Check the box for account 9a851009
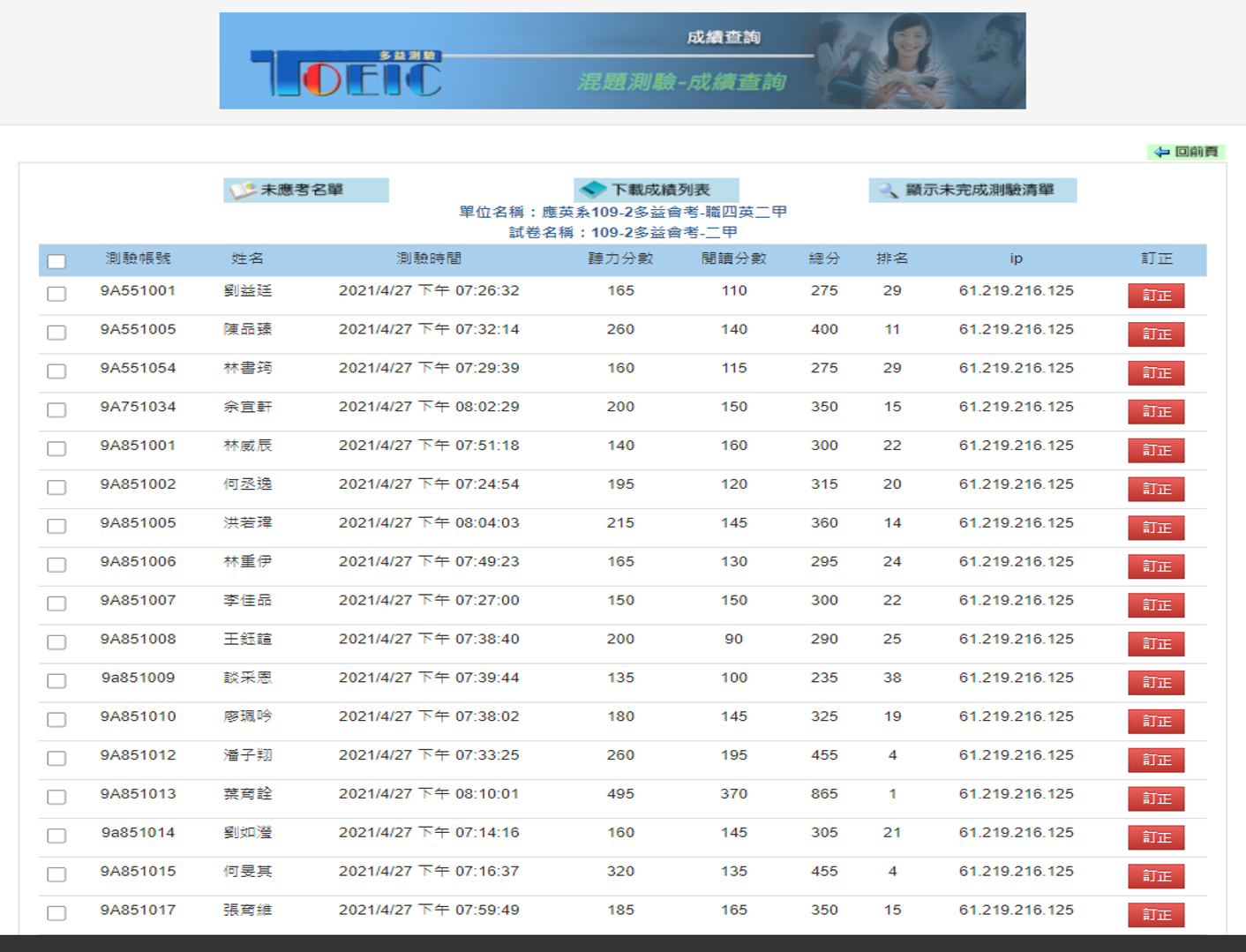 (x=56, y=682)
